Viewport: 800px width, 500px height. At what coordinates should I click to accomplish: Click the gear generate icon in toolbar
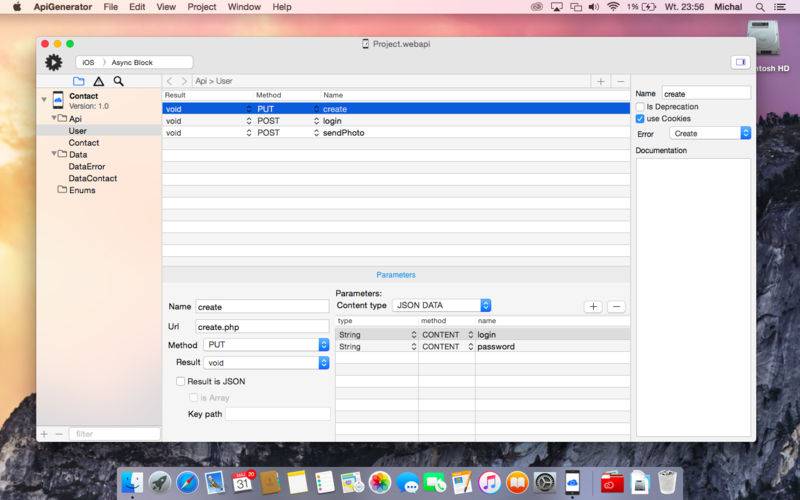pyautogui.click(x=54, y=62)
